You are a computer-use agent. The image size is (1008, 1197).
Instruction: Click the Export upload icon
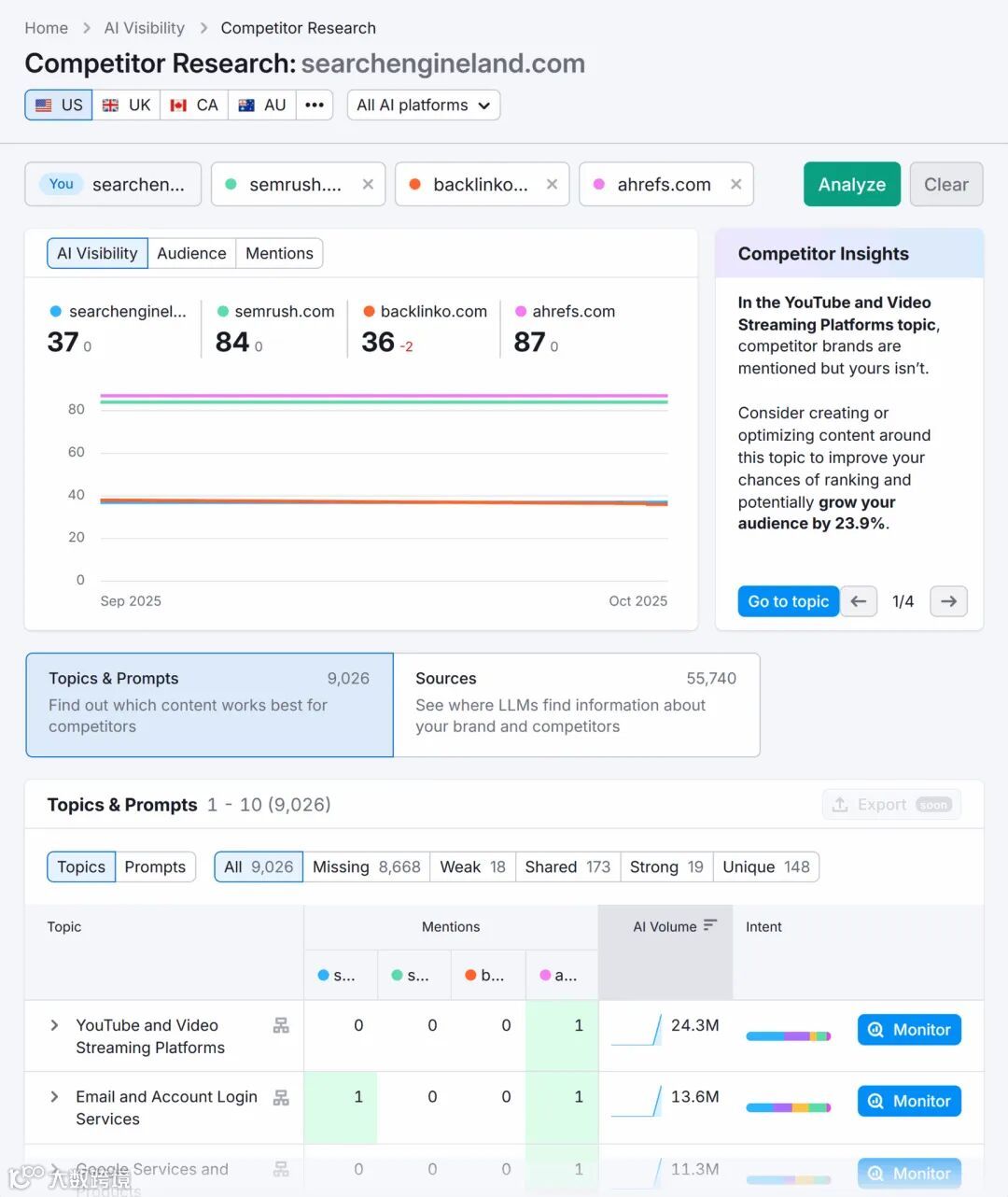coord(841,804)
